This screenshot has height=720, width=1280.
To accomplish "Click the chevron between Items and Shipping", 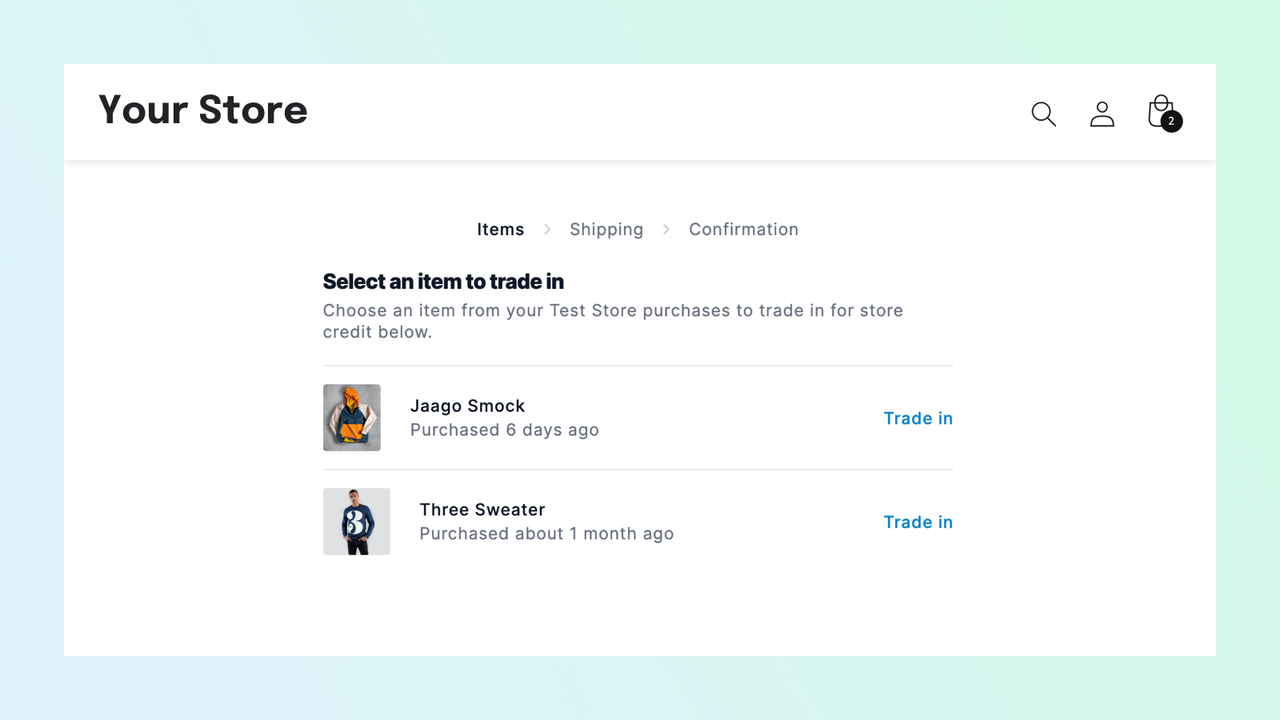I will pos(546,229).
